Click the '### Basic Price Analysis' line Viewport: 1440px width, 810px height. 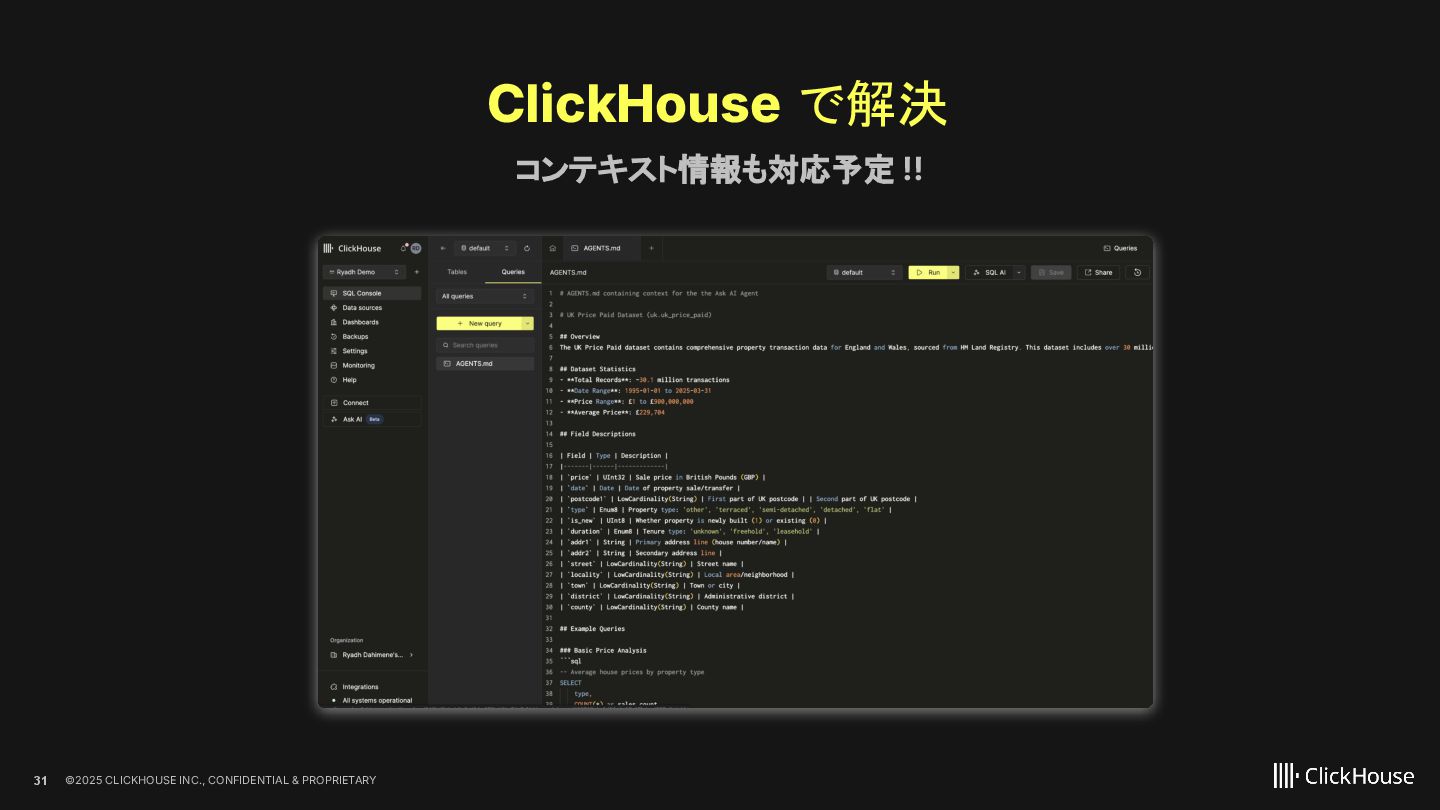(x=604, y=651)
